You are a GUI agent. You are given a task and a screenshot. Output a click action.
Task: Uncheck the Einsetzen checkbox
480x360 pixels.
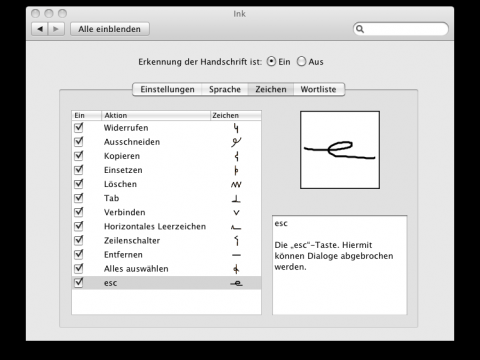tap(79, 170)
